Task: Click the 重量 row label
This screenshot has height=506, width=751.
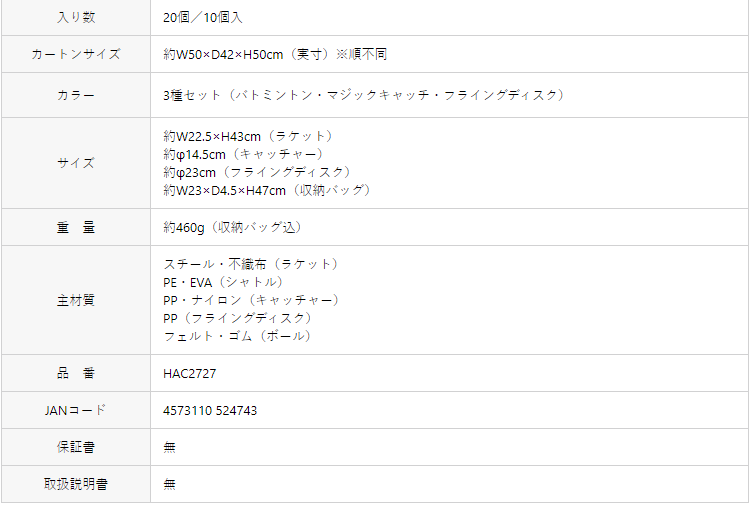Action: tap(76, 227)
